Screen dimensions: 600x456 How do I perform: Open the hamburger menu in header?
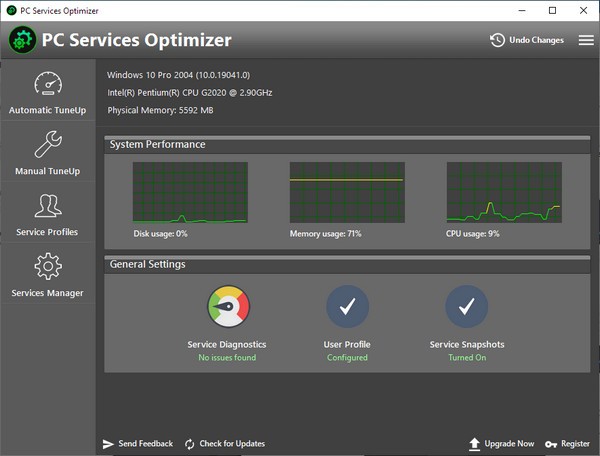585,40
